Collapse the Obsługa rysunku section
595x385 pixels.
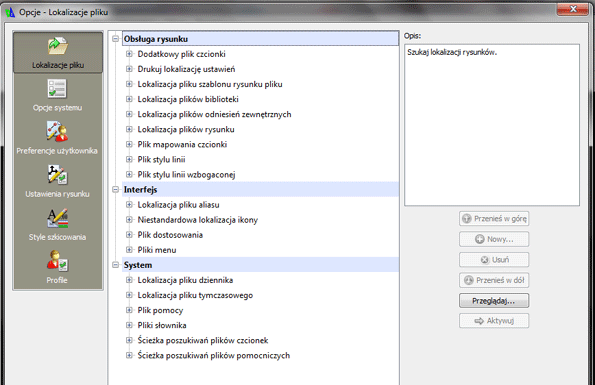(116, 39)
